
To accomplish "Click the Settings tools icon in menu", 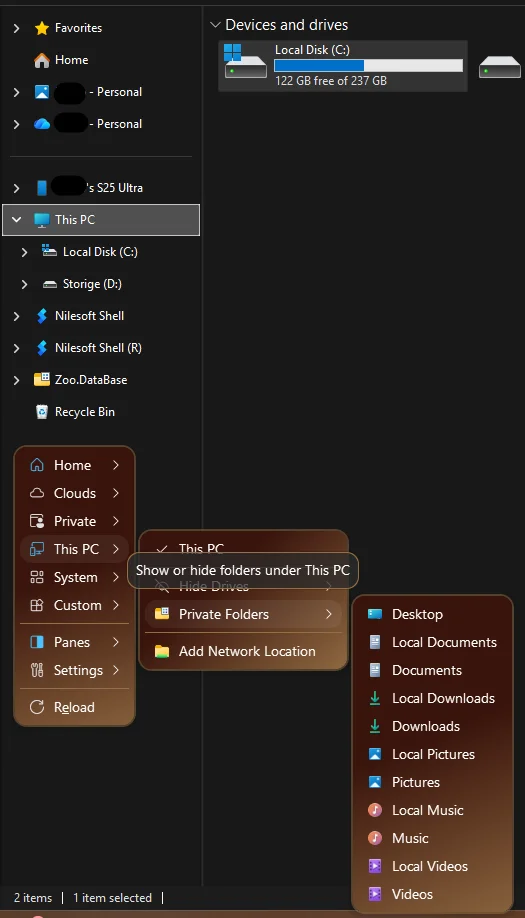I will point(37,670).
